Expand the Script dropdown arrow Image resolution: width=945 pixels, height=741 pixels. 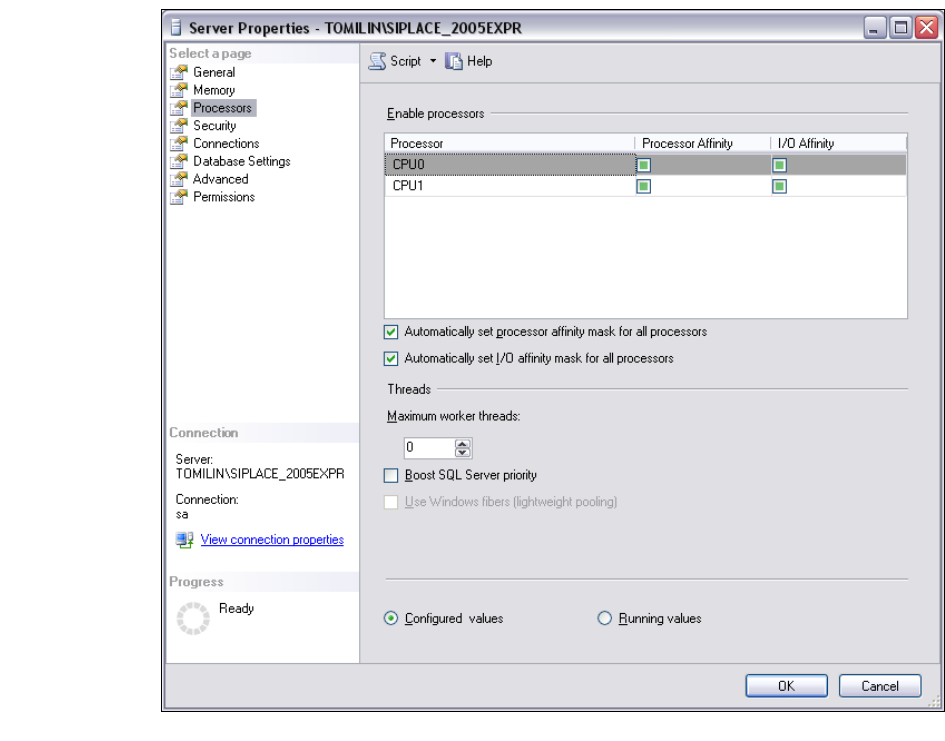tap(433, 61)
